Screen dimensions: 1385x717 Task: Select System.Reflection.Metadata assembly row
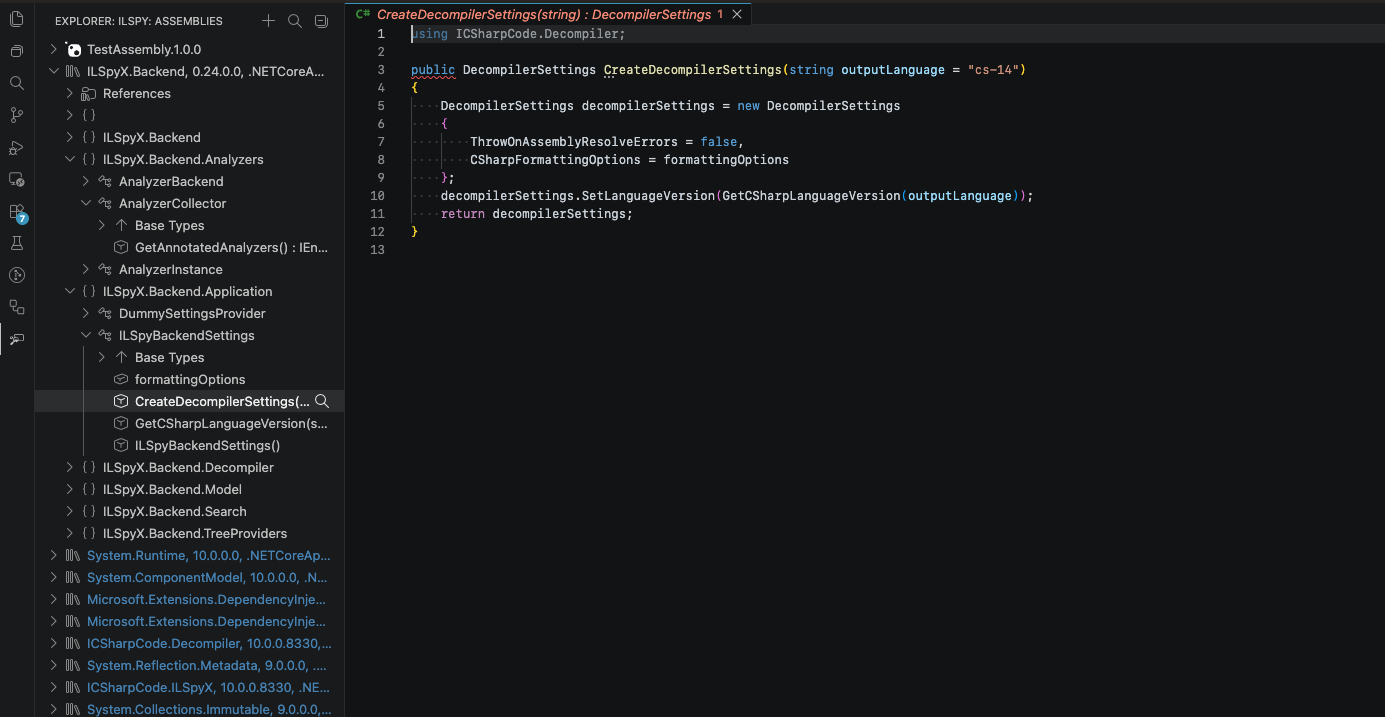tap(189, 665)
